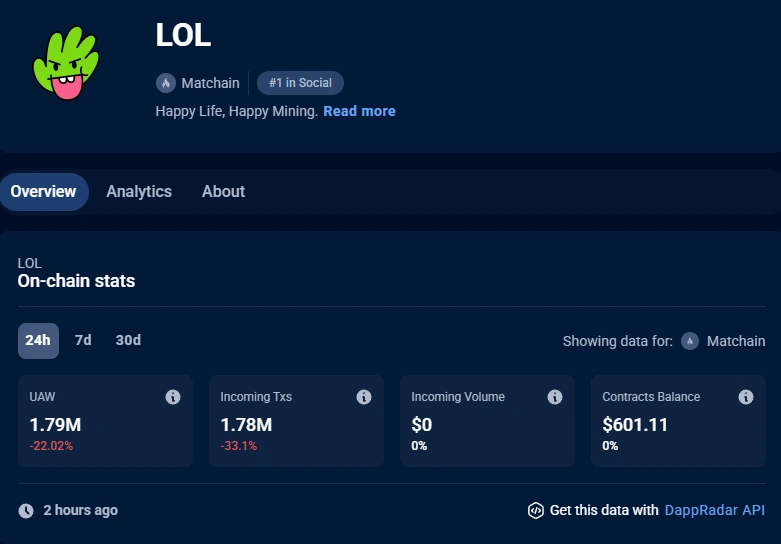Switch the time range to 30d
Image resolution: width=781 pixels, height=544 pixels.
coord(128,340)
